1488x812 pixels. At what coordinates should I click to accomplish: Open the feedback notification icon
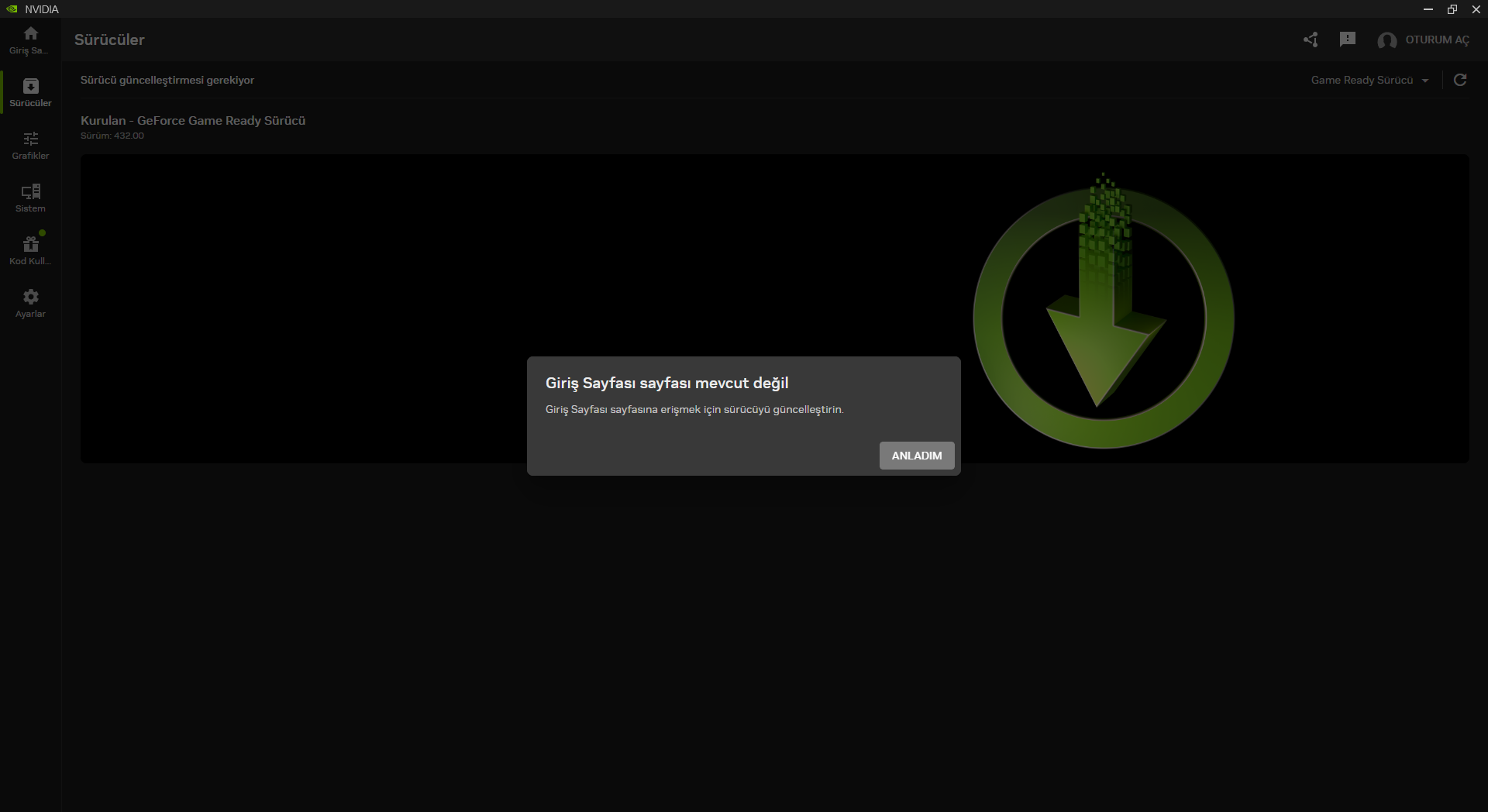[x=1348, y=40]
